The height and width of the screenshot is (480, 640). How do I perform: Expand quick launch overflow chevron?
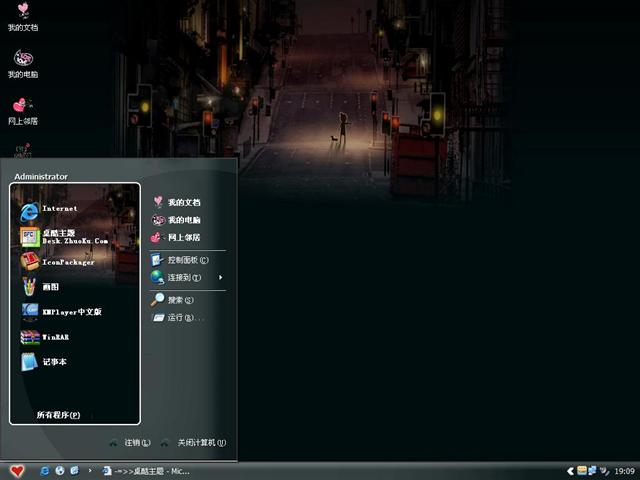[90, 471]
